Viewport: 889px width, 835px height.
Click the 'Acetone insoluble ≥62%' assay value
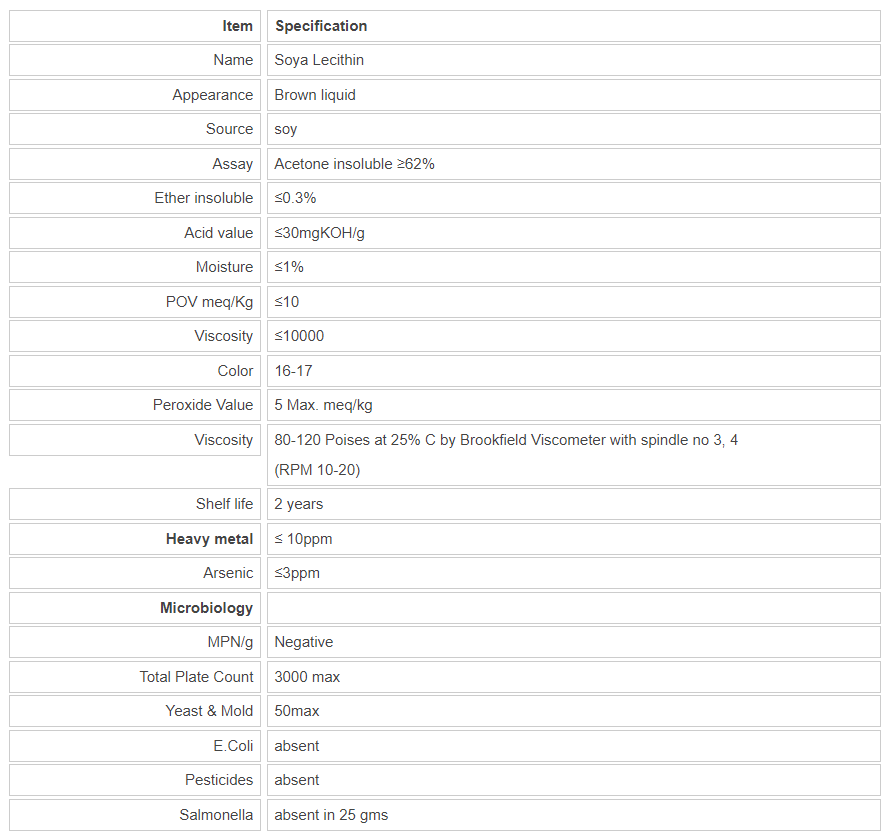coord(354,164)
